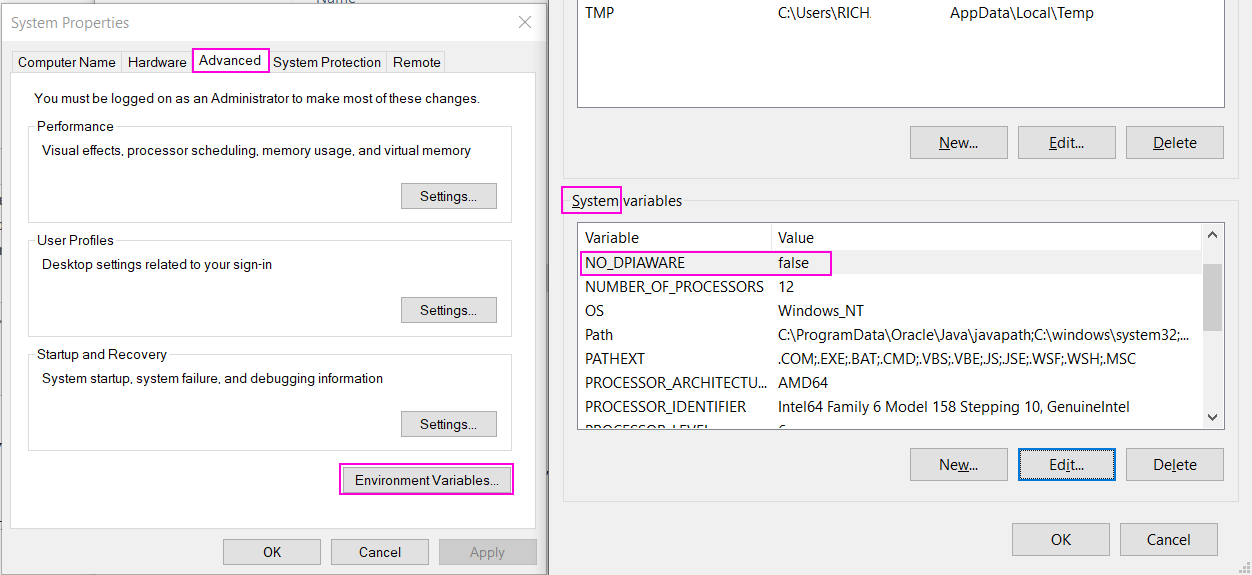Go to the Remote tab
This screenshot has height=575, width=1252.
tap(416, 62)
